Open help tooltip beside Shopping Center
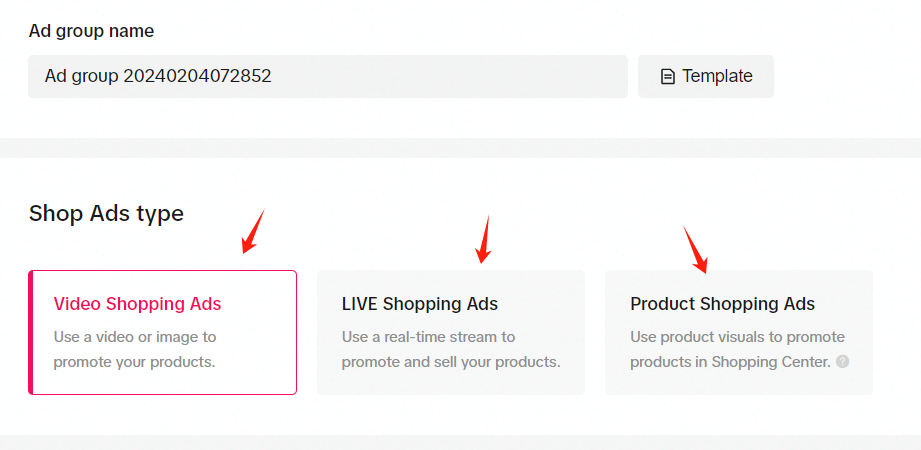The width and height of the screenshot is (921, 450). click(842, 361)
